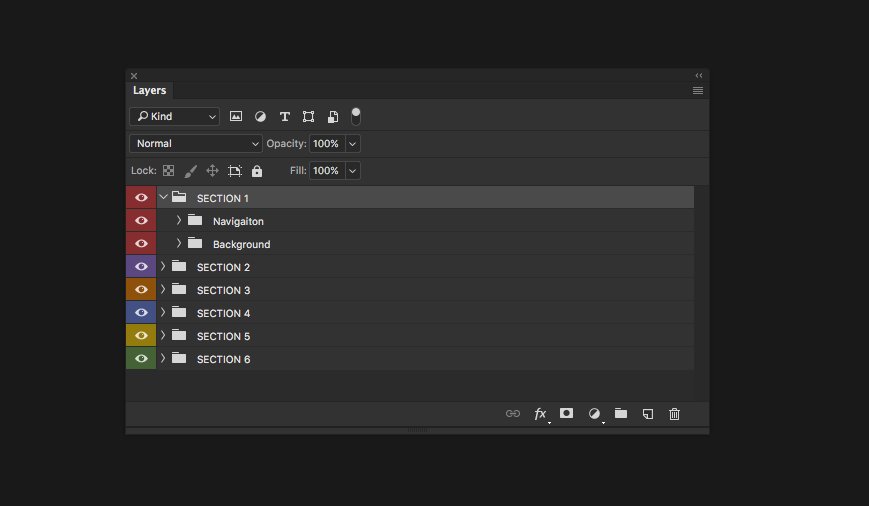Create a new layer
The height and width of the screenshot is (506, 869).
pos(648,414)
